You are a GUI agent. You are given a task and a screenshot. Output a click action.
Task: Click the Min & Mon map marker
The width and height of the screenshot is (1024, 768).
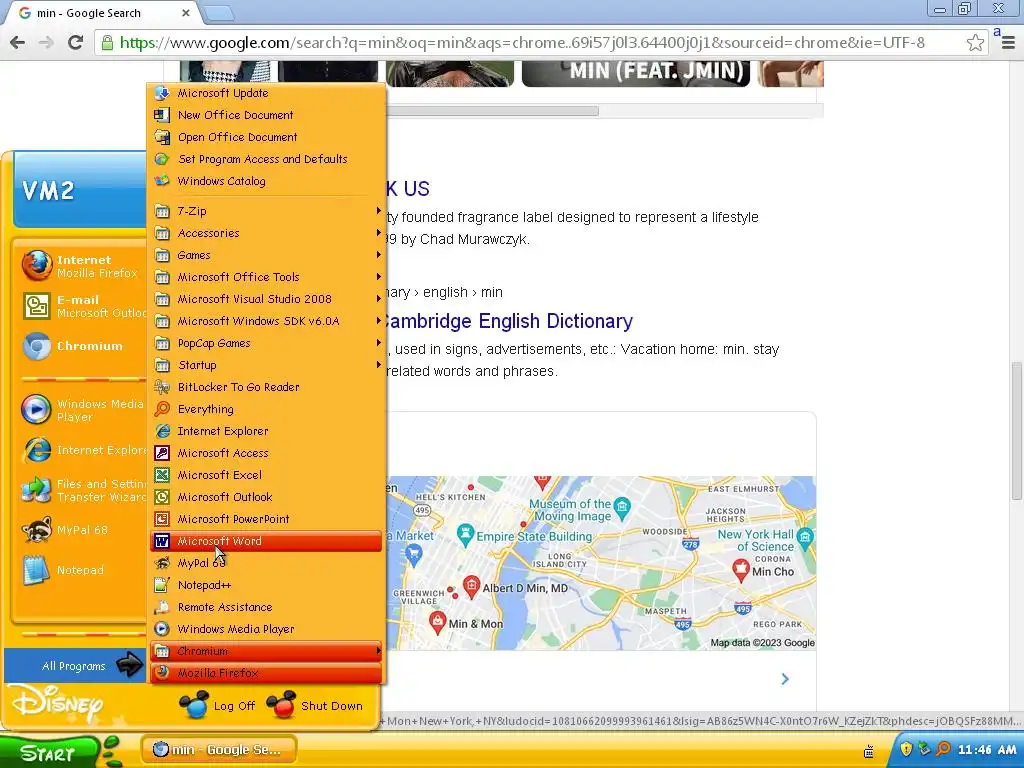438,621
